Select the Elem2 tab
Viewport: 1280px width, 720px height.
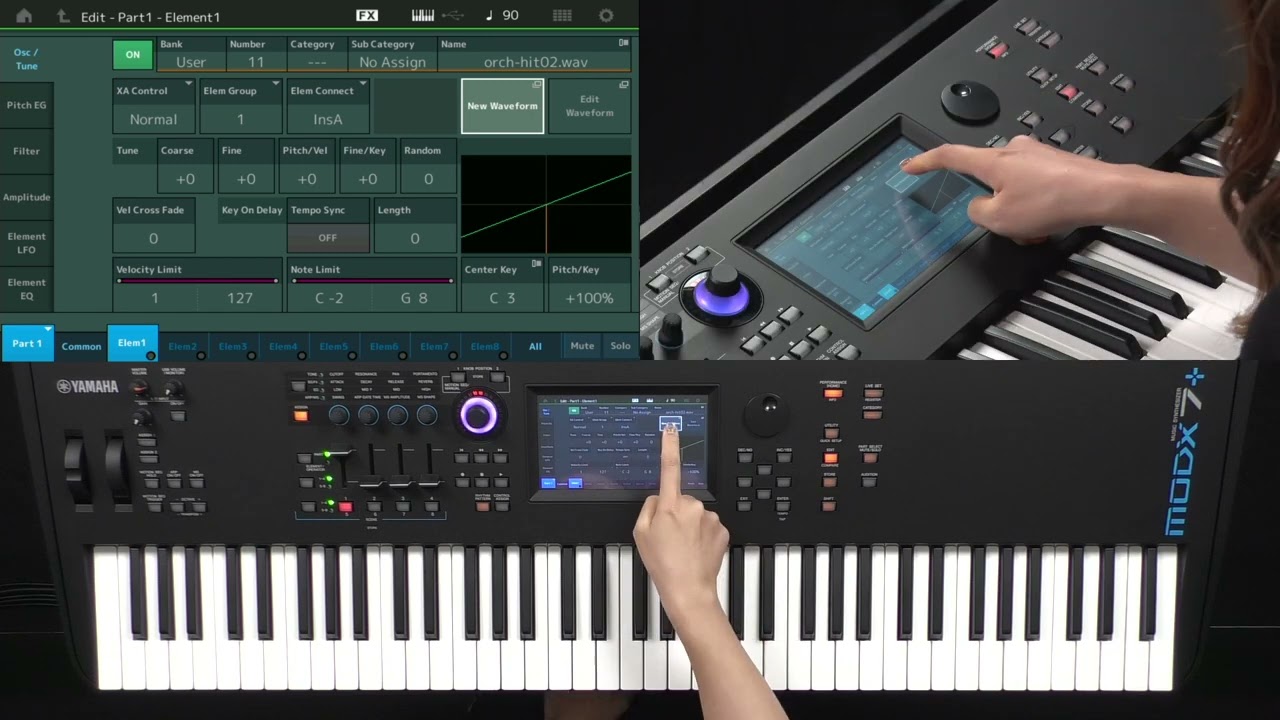[183, 346]
